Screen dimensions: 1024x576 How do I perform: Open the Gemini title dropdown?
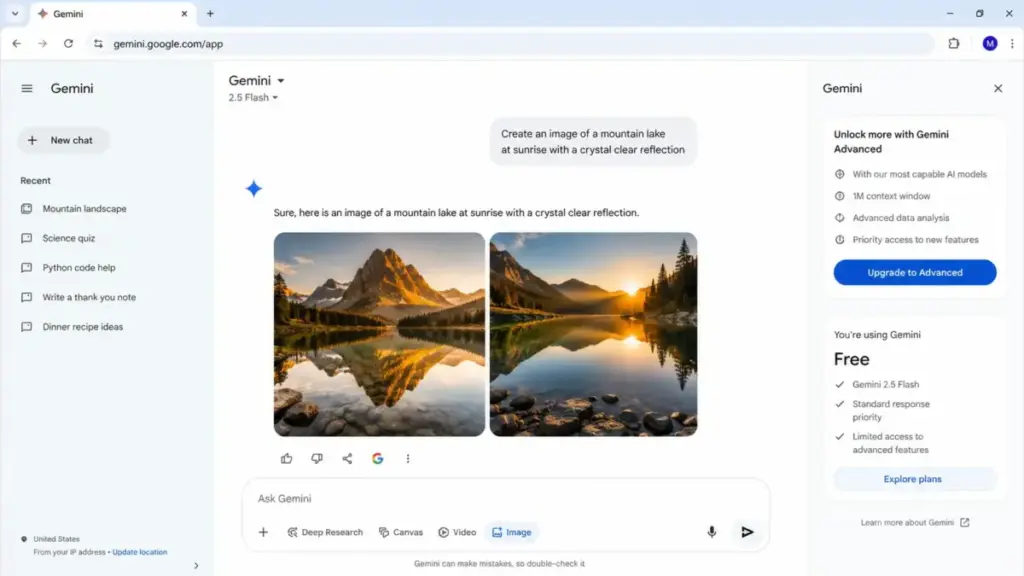click(256, 80)
